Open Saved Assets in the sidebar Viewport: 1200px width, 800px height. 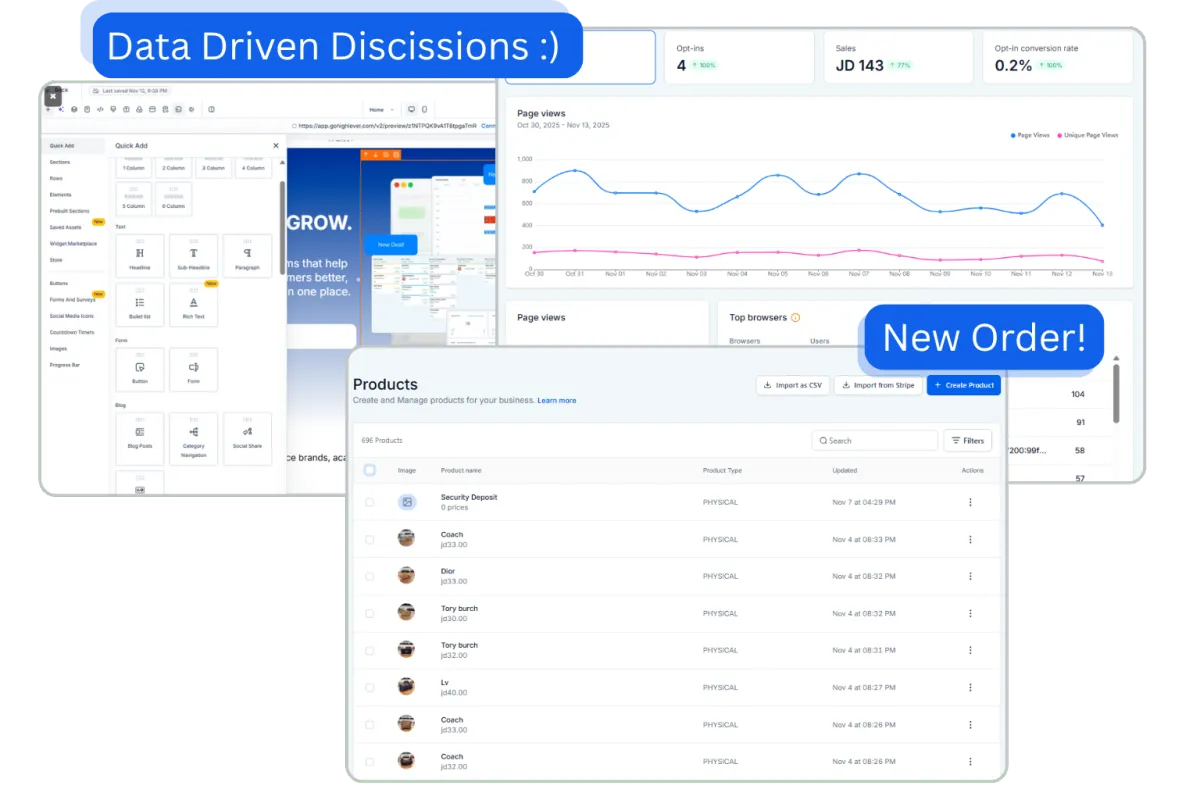66,227
